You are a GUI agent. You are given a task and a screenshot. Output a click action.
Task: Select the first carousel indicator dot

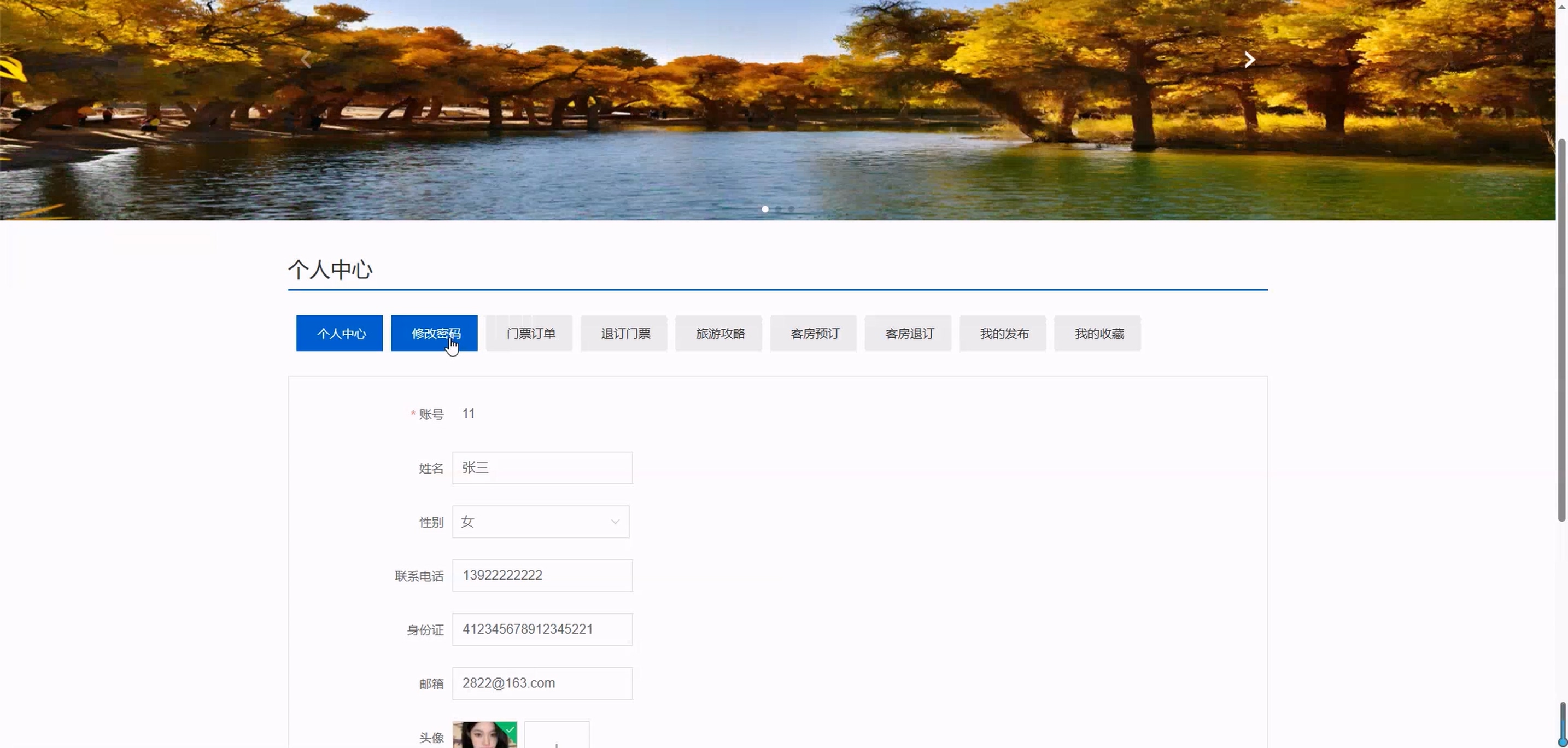click(765, 209)
